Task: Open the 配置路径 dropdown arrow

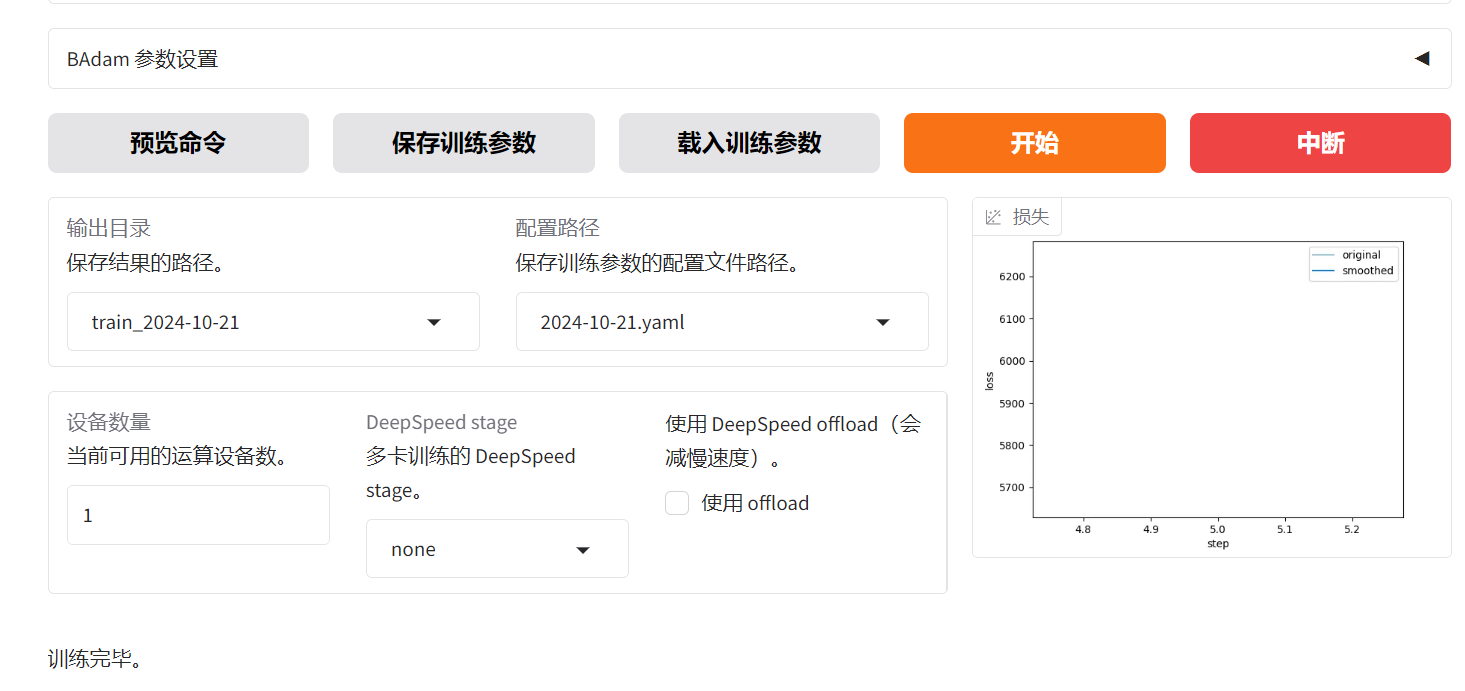Action: 883,322
